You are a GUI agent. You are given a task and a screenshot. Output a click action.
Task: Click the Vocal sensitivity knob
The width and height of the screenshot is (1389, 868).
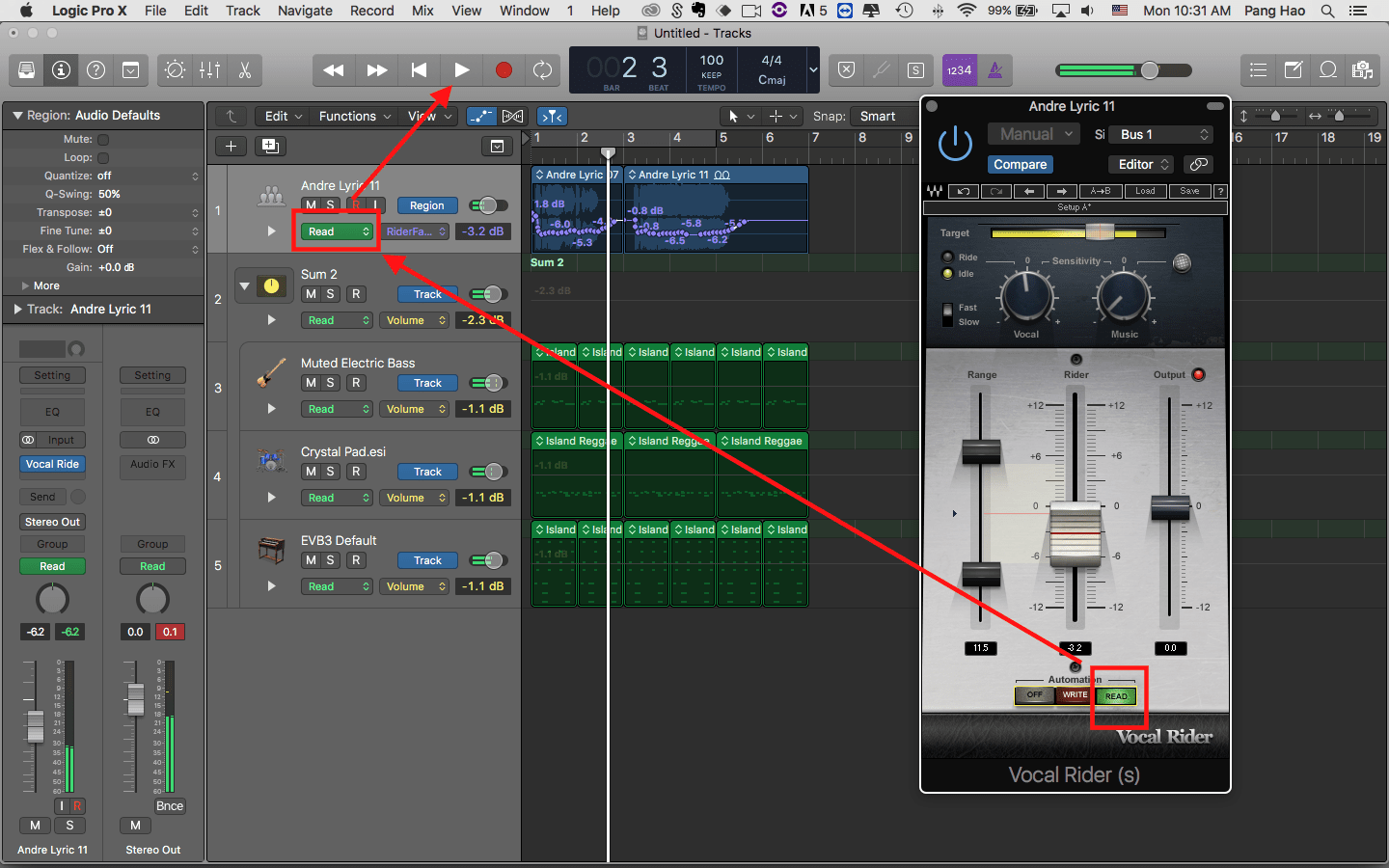[1027, 296]
